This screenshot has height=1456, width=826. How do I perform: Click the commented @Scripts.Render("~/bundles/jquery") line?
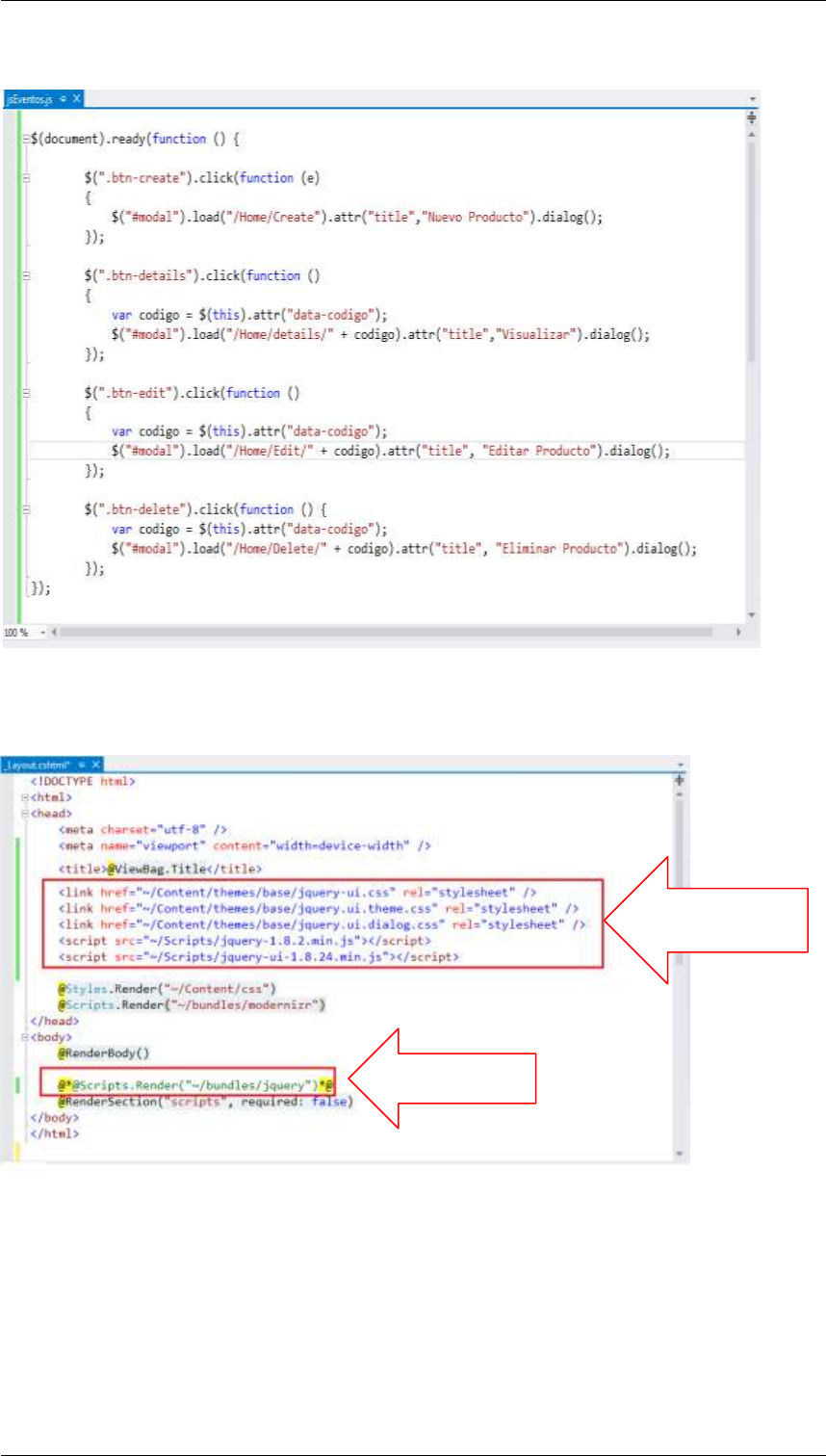point(195,1085)
